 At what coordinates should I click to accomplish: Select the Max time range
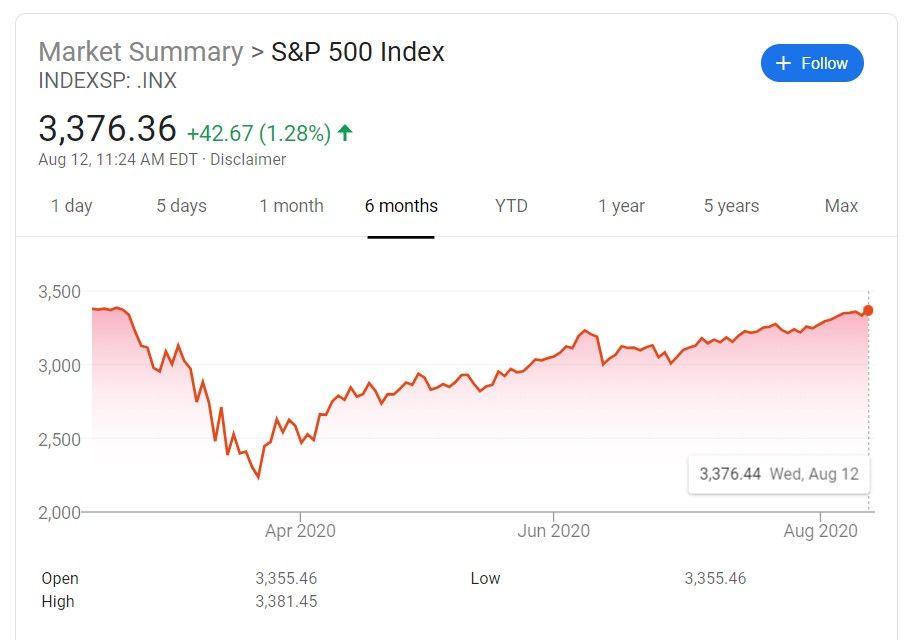coord(840,206)
